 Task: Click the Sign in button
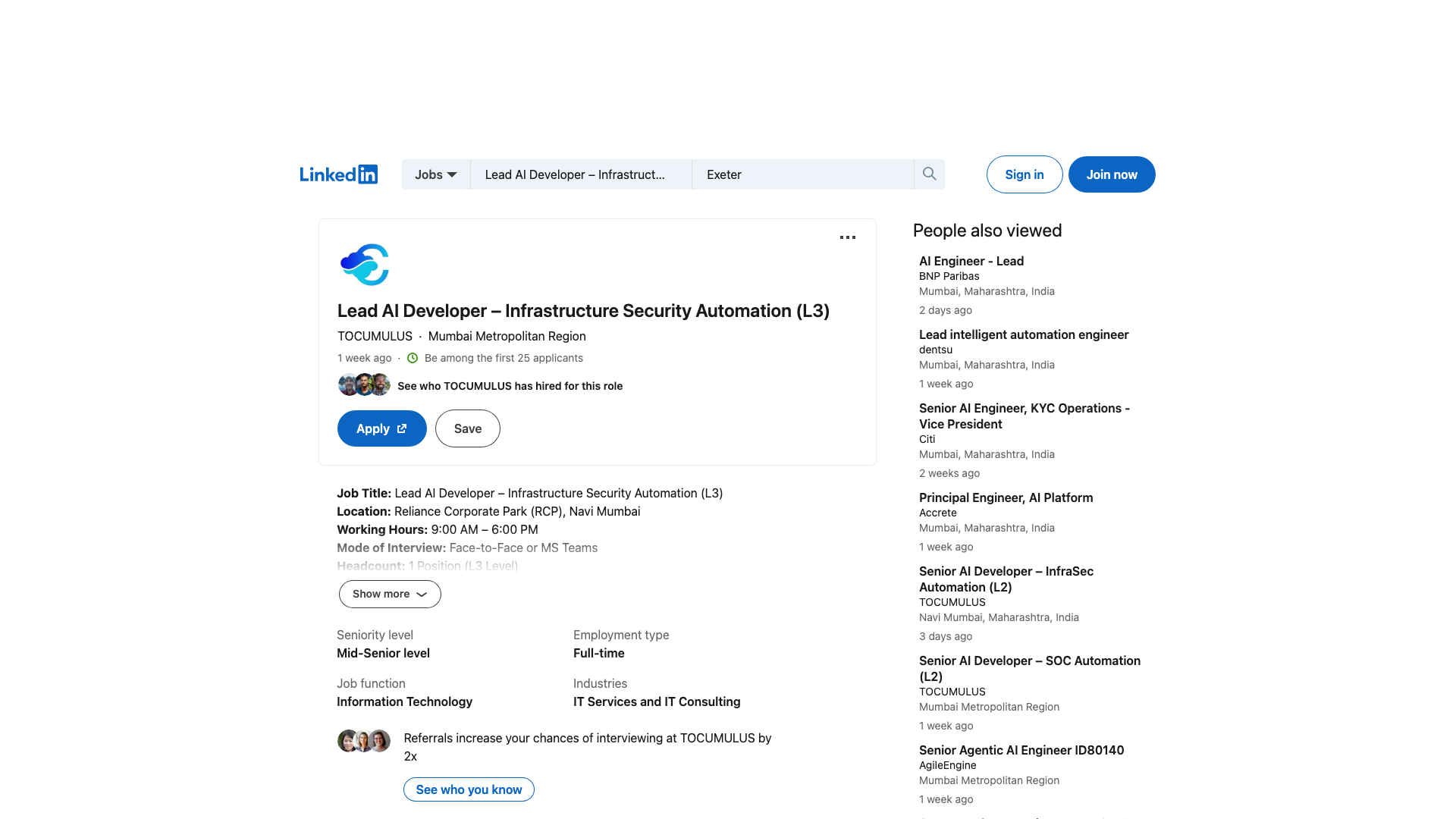pos(1025,174)
